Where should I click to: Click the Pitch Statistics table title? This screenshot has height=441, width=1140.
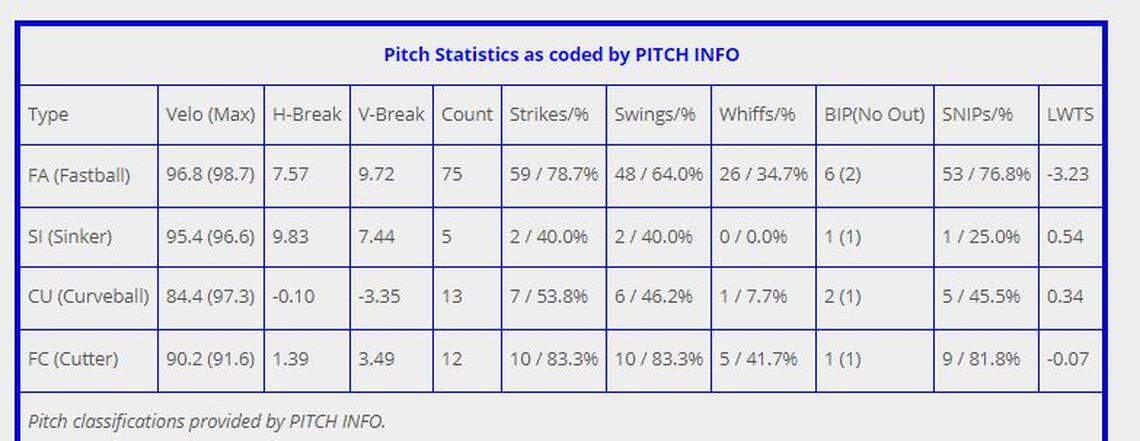point(561,54)
